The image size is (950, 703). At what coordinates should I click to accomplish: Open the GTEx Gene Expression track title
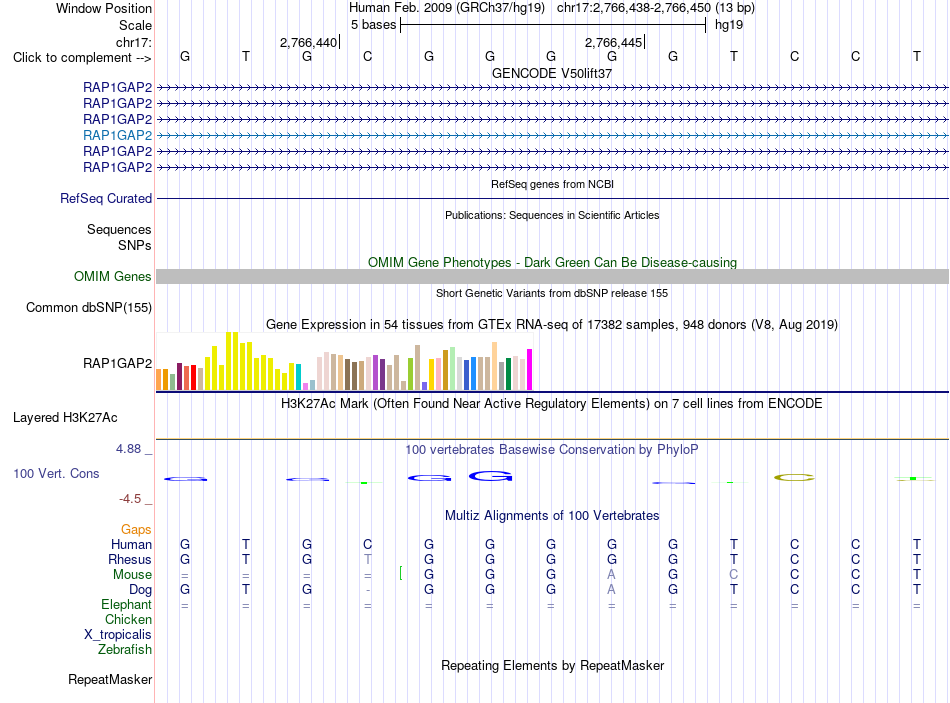pos(552,325)
